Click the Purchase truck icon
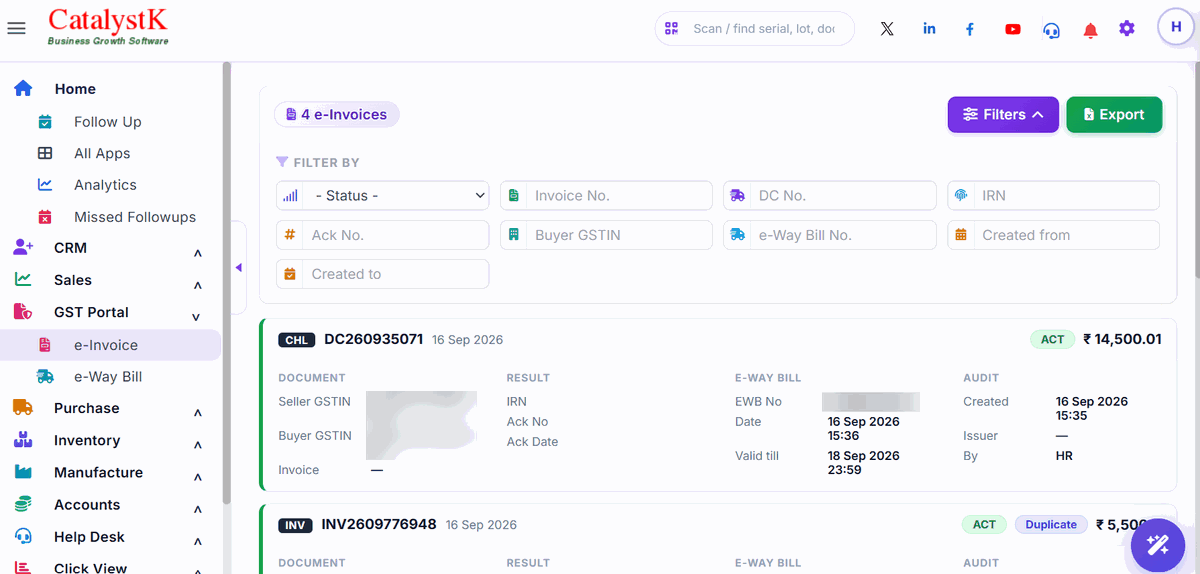The height and width of the screenshot is (574, 1200). [23, 408]
